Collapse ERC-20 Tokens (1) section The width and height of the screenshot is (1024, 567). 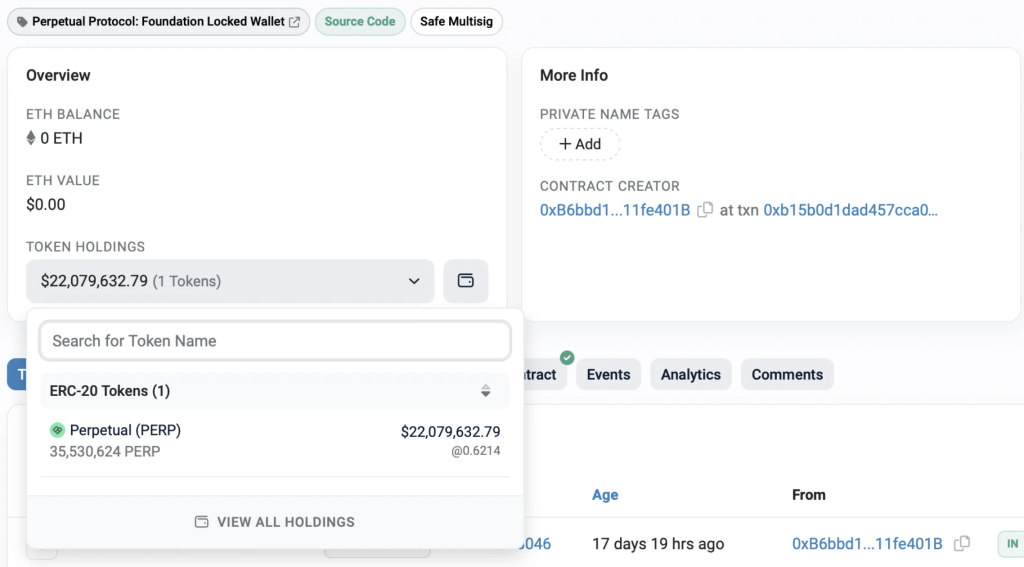[x=275, y=391]
